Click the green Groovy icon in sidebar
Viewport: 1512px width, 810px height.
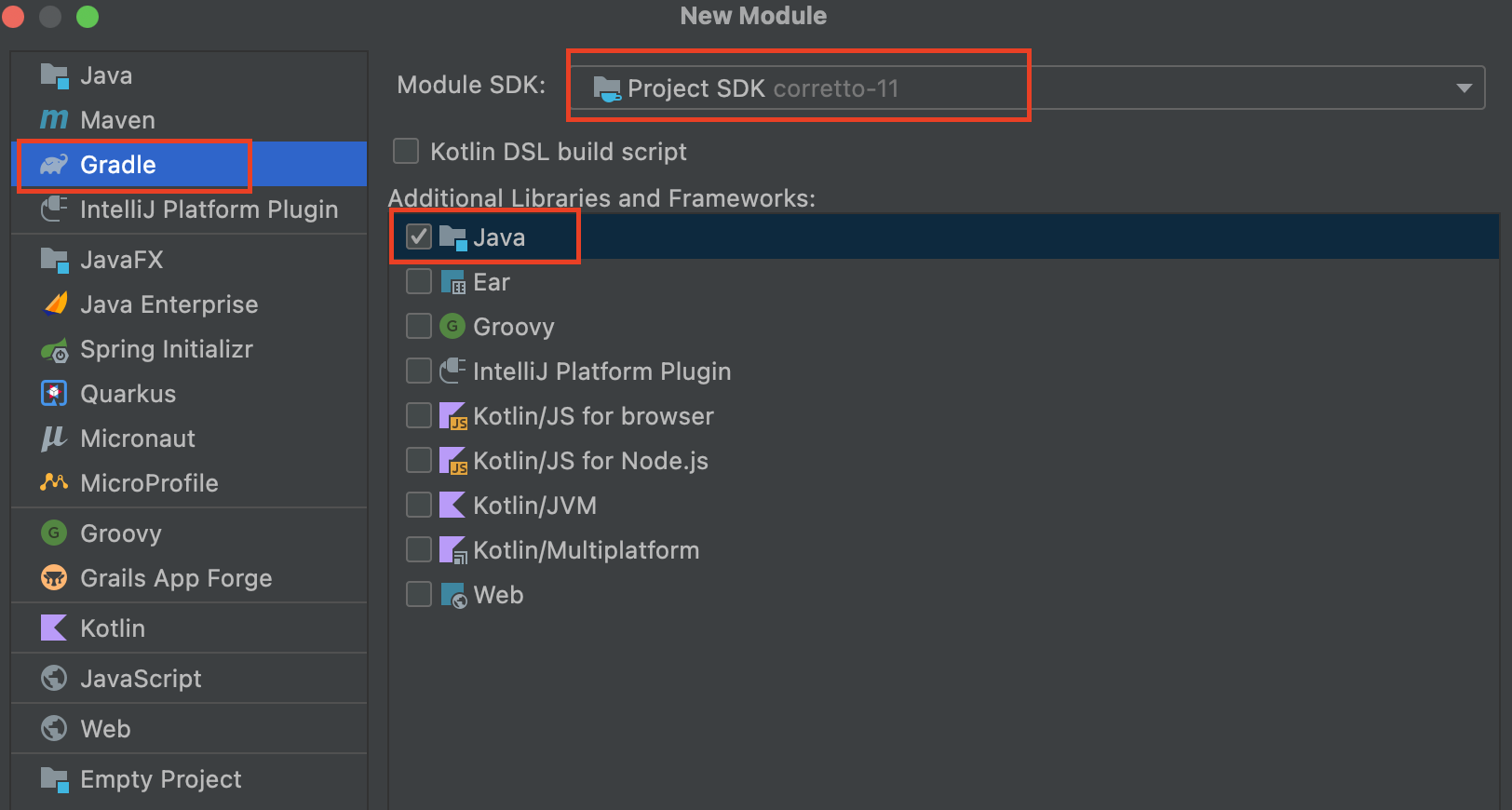click(x=54, y=533)
